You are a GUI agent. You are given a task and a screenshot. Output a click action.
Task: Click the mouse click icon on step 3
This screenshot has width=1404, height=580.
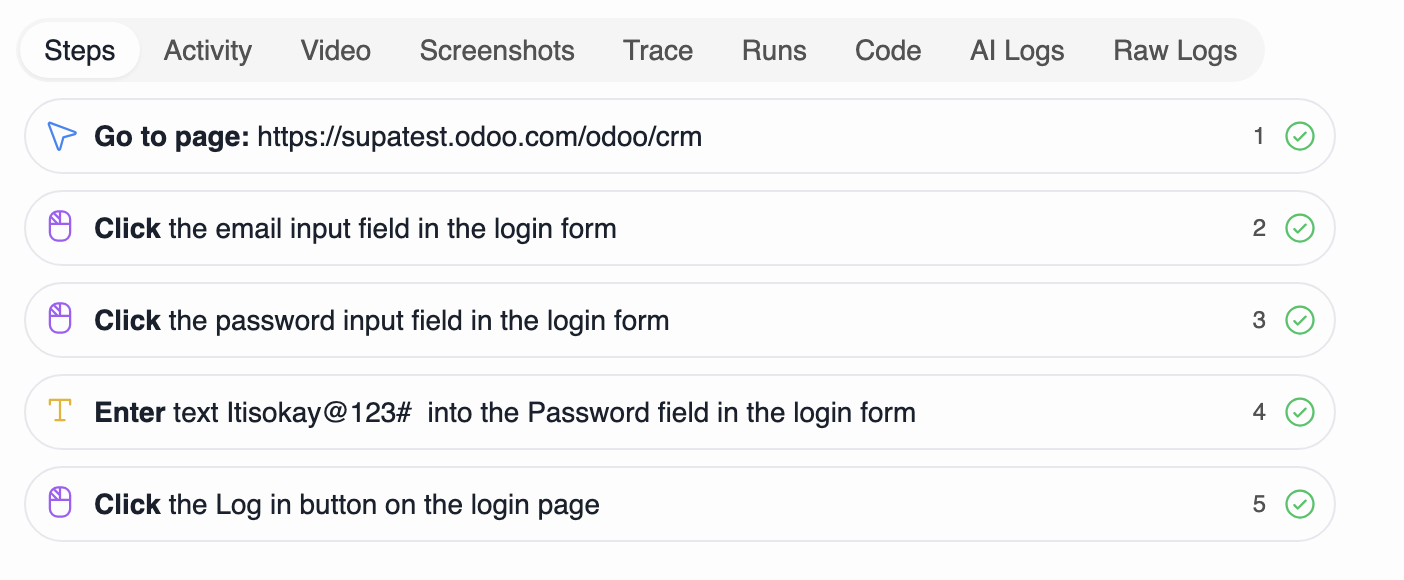pos(61,319)
